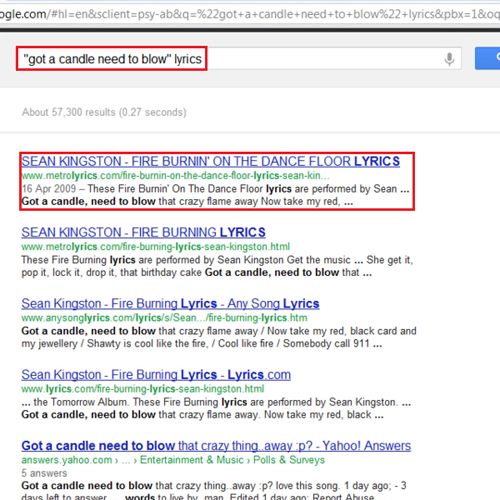Open the Fire Burnin' On The Dance Floor Lyrics result

pos(211,161)
